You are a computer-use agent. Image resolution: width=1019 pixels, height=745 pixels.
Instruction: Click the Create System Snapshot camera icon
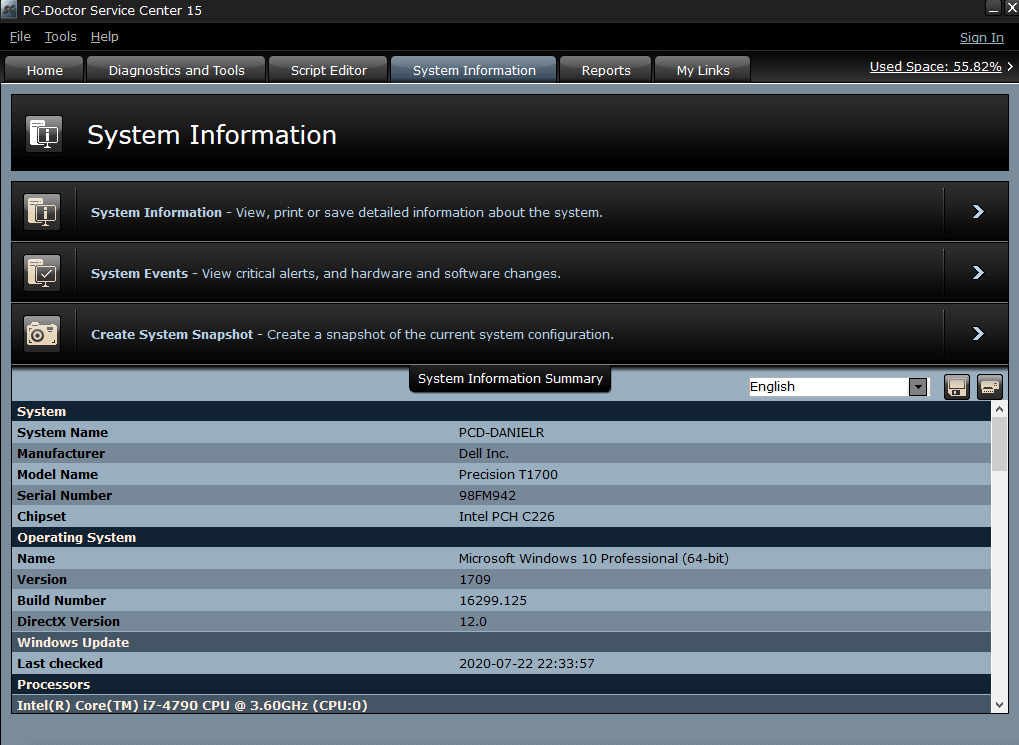tap(42, 334)
